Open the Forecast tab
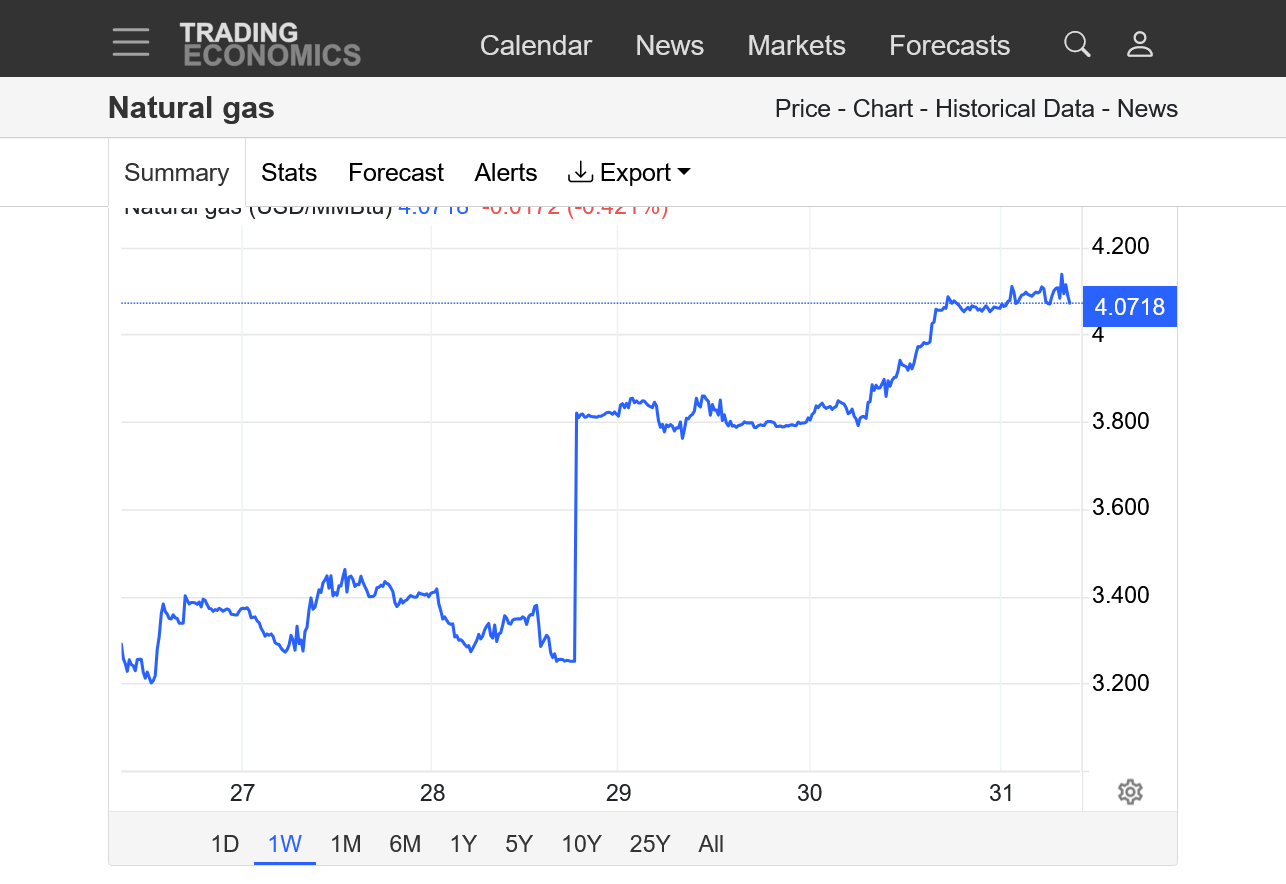The height and width of the screenshot is (884, 1286). point(395,173)
